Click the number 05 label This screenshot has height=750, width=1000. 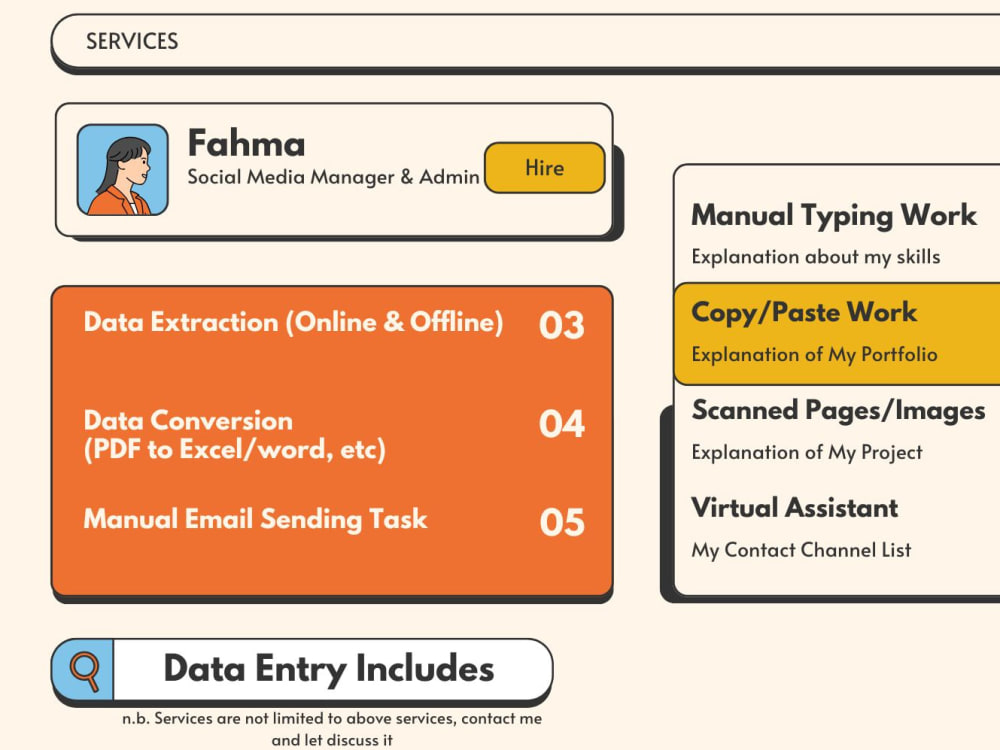[561, 522]
